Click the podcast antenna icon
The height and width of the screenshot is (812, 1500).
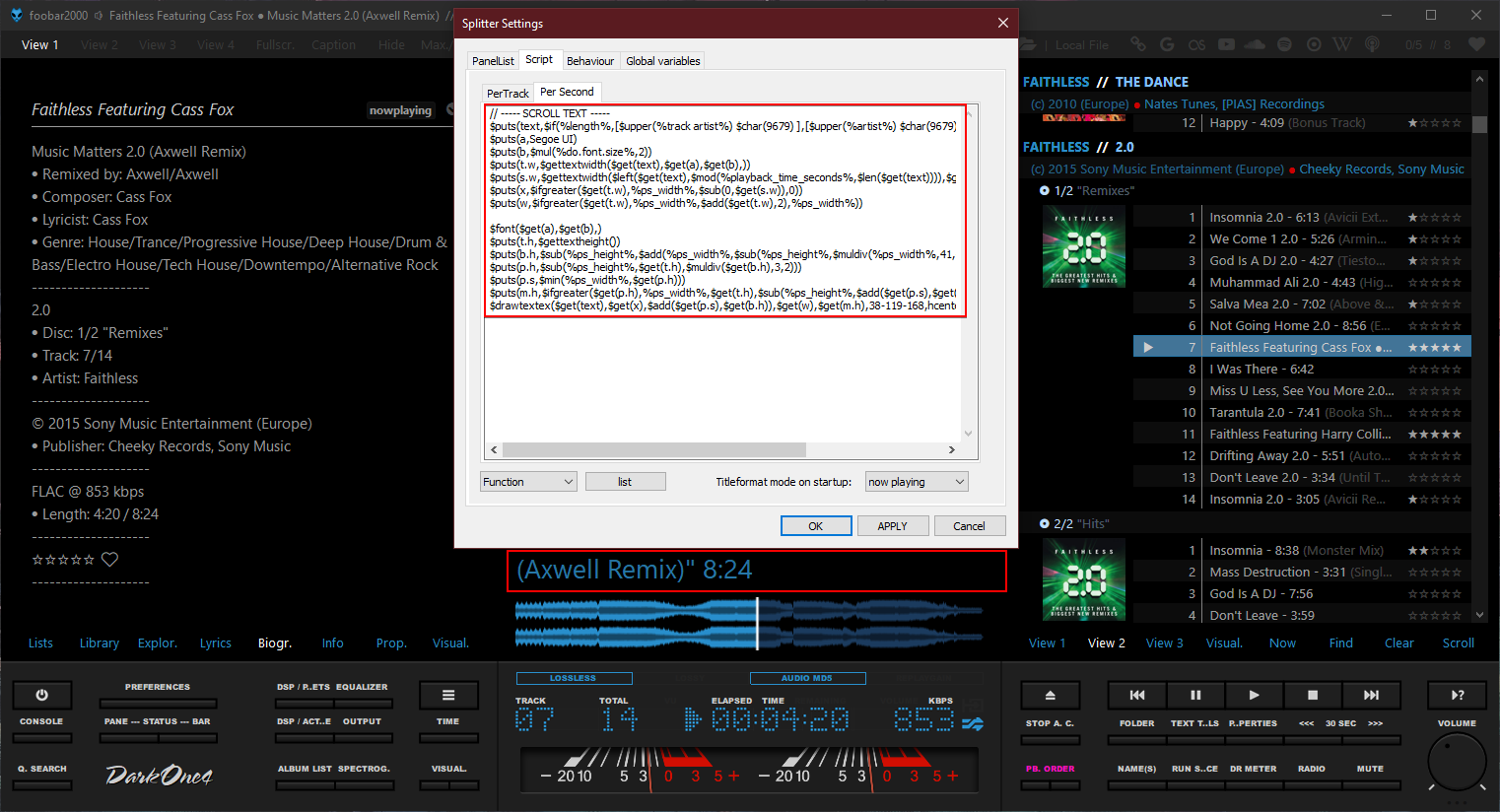coord(1372,44)
